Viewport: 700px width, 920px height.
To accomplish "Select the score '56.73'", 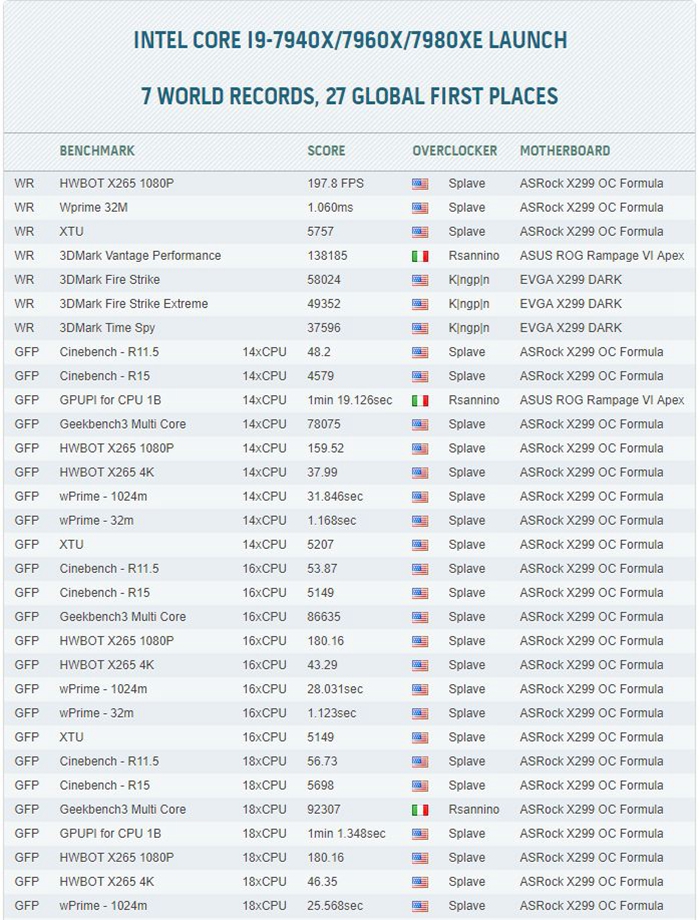I will 323,760.
